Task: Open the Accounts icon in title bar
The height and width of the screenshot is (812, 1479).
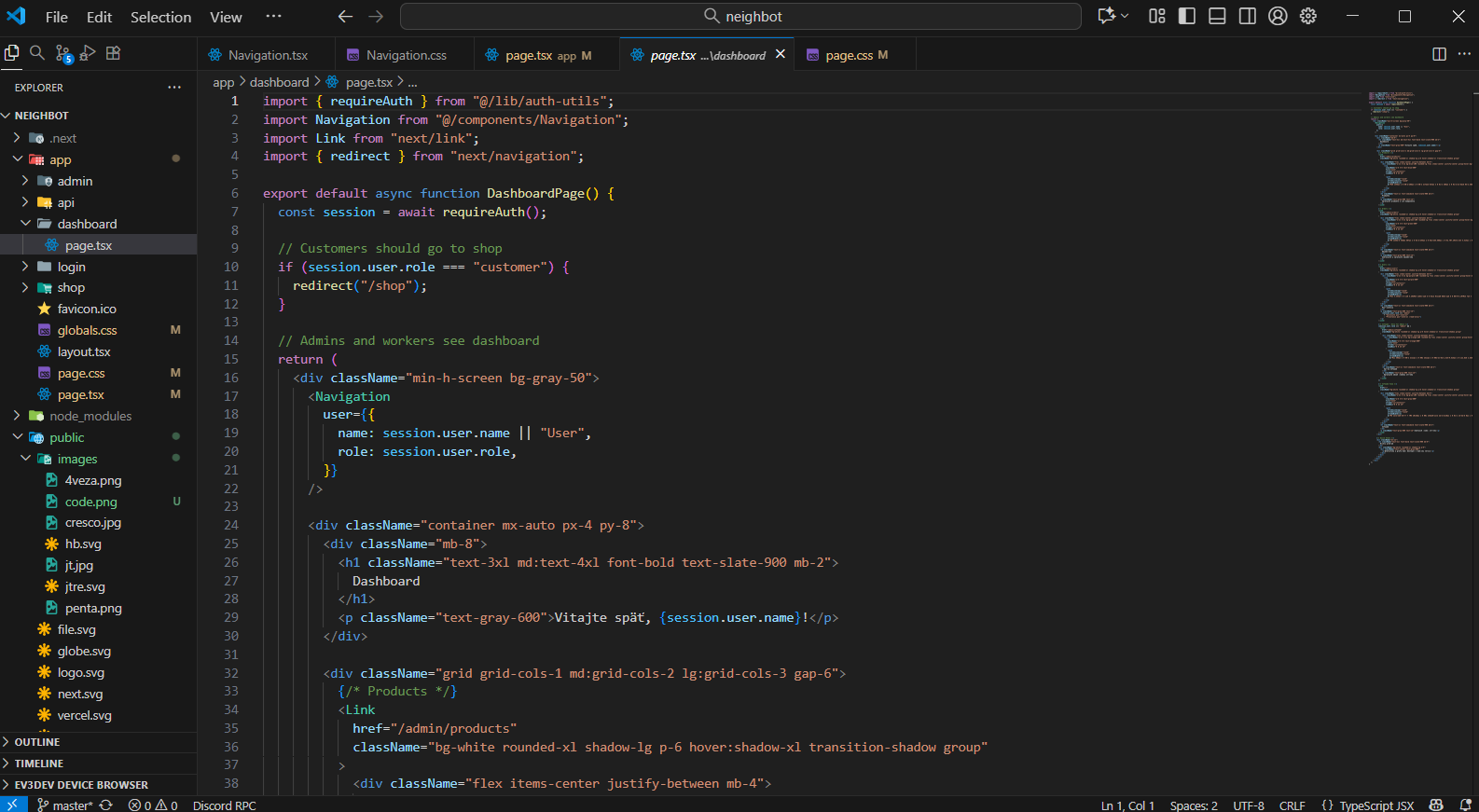Action: pos(1278,16)
